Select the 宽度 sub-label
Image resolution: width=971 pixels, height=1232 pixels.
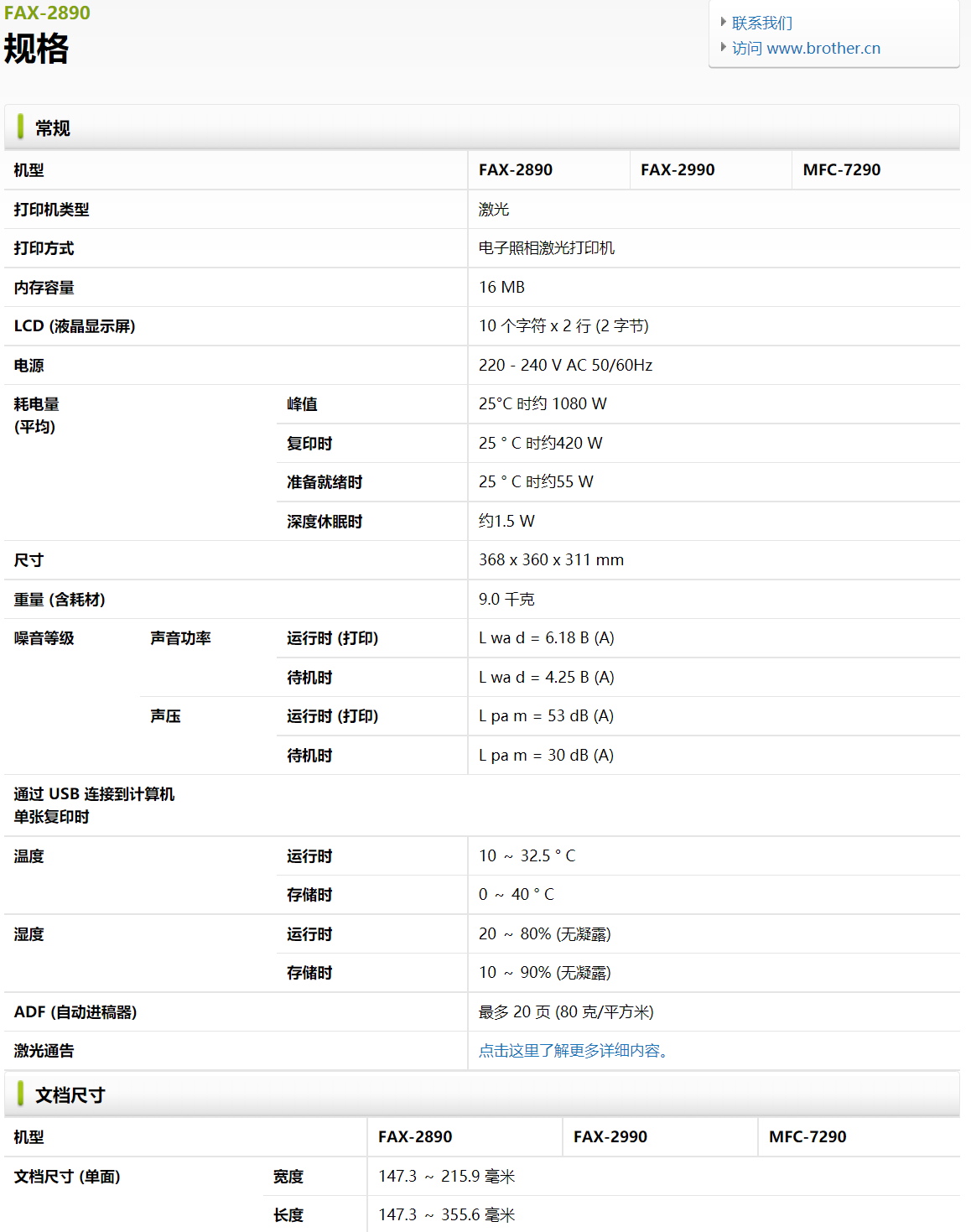tap(288, 1177)
